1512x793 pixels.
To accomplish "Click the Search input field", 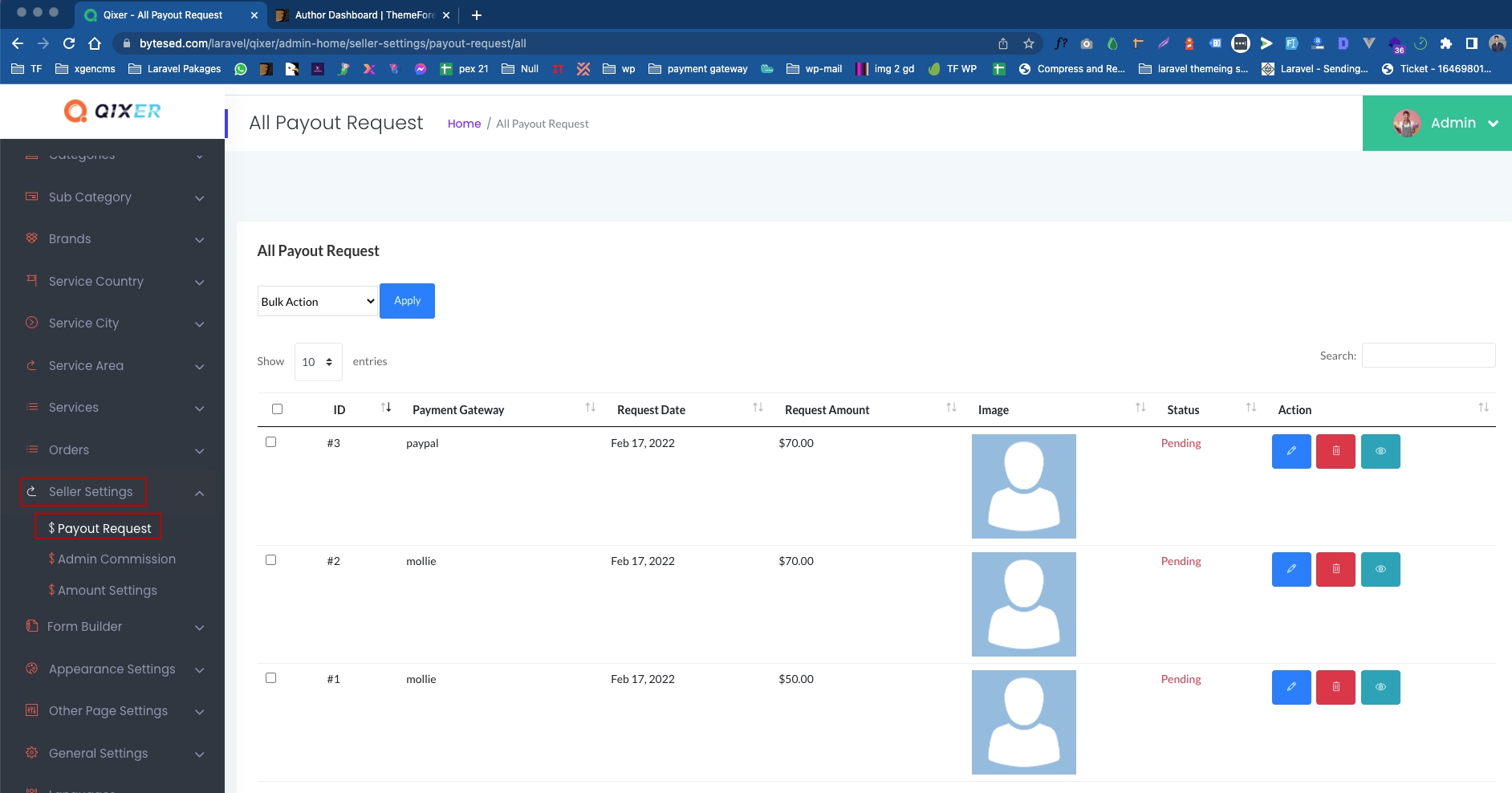I will 1428,356.
